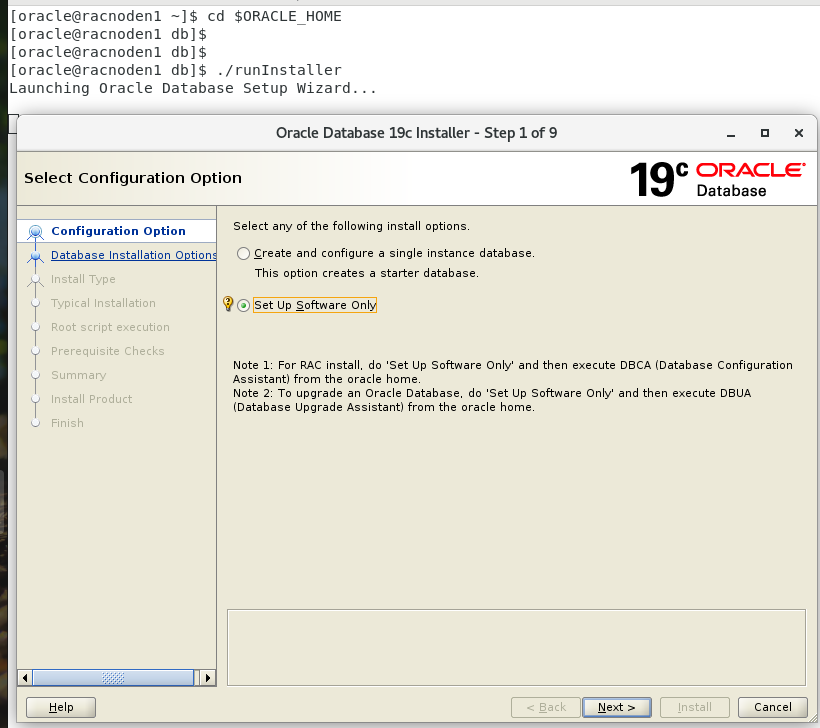Click the disabled Back button
Image resolution: width=820 pixels, height=728 pixels.
tap(545, 707)
